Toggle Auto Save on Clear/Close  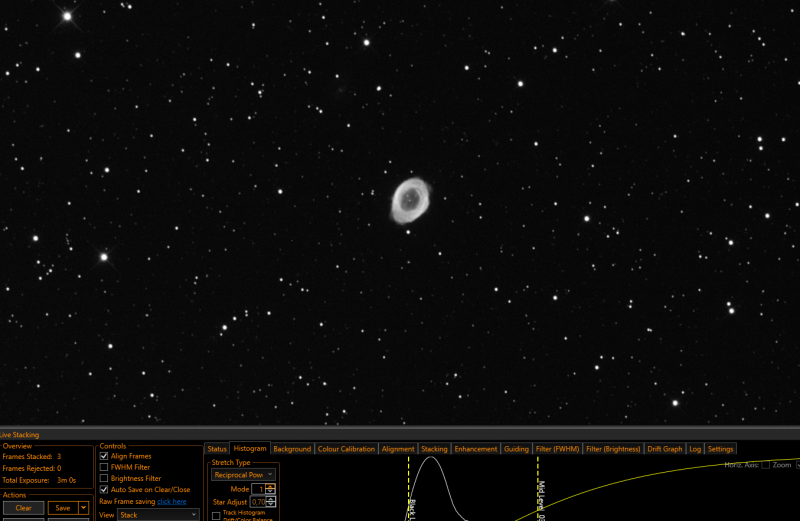point(104,490)
